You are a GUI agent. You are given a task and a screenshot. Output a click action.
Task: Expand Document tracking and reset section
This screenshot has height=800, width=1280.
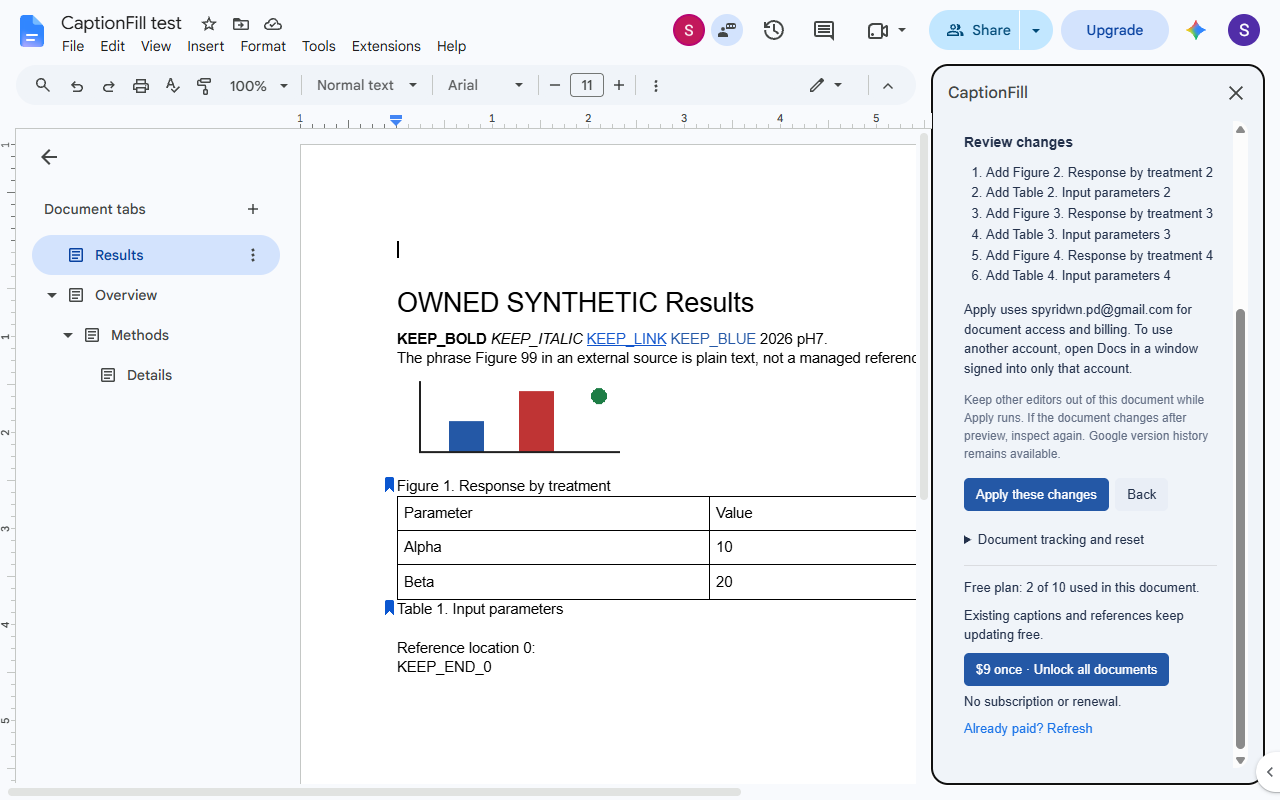click(1054, 540)
